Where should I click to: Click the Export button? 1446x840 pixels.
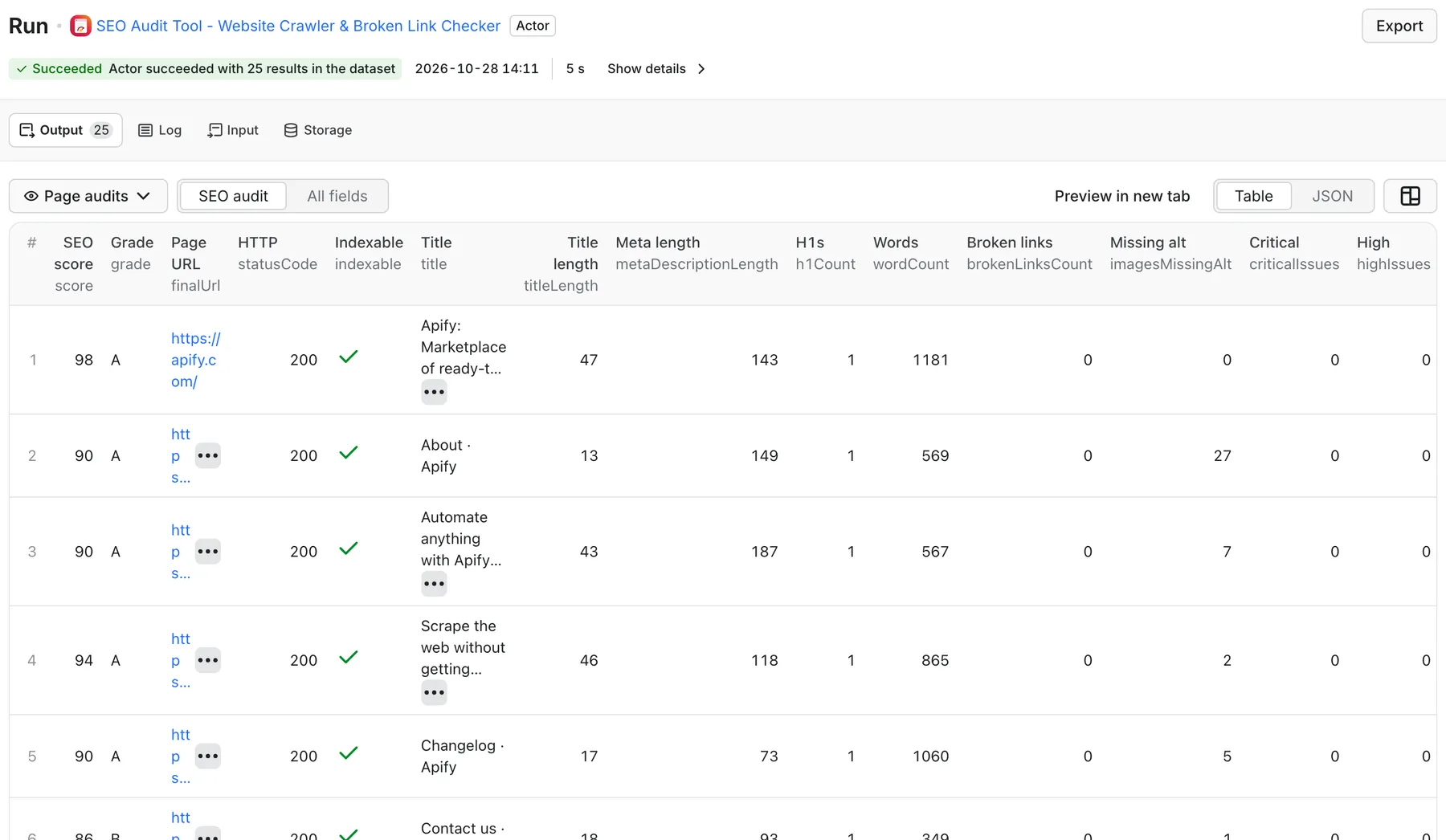1399,26
